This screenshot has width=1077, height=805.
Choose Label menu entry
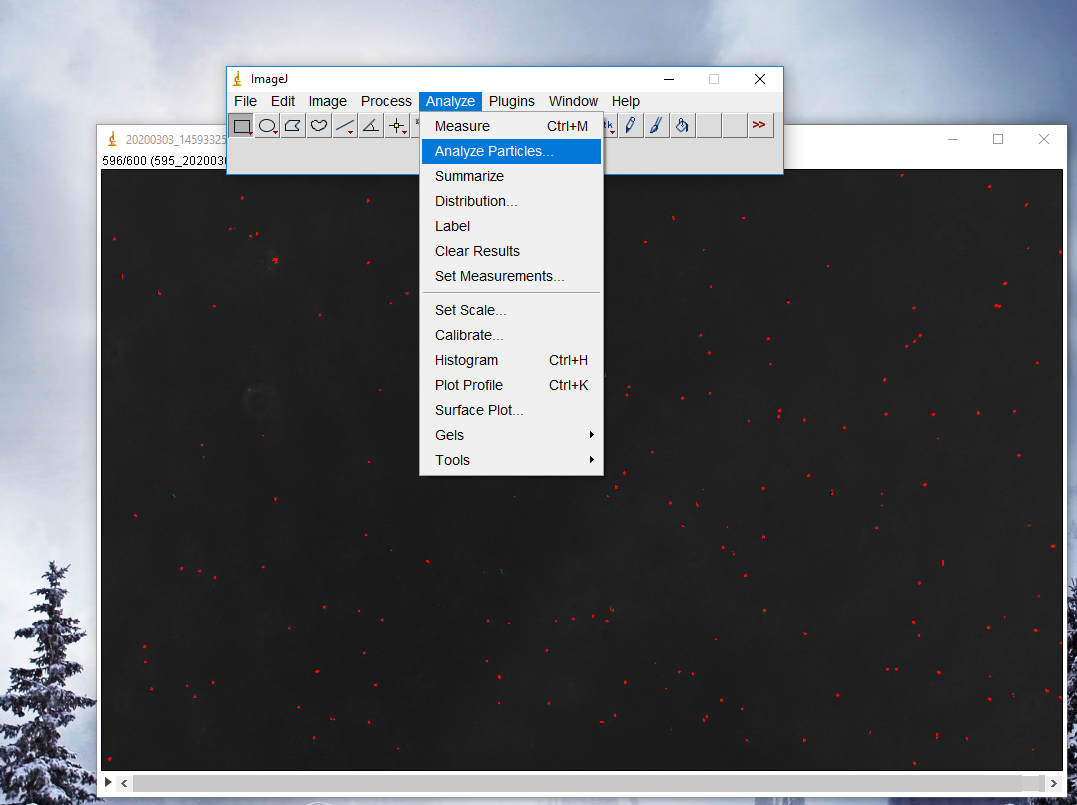(511, 226)
